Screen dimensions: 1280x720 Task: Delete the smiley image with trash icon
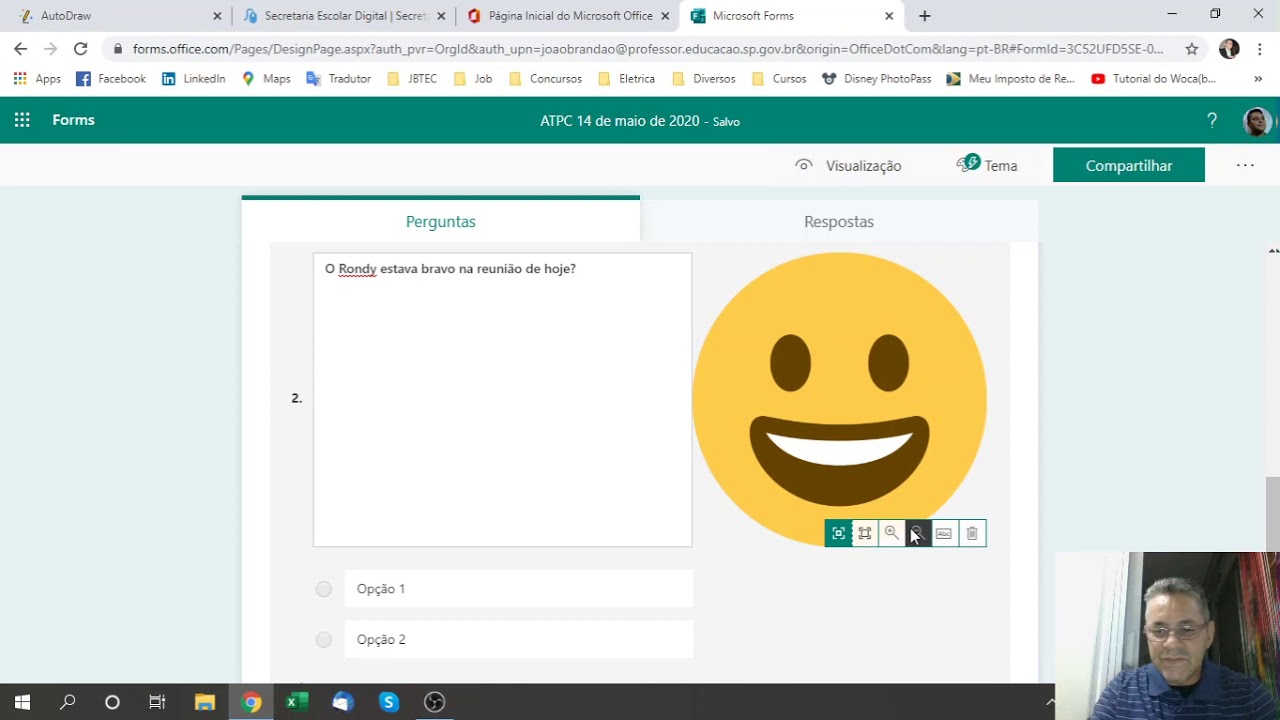972,533
